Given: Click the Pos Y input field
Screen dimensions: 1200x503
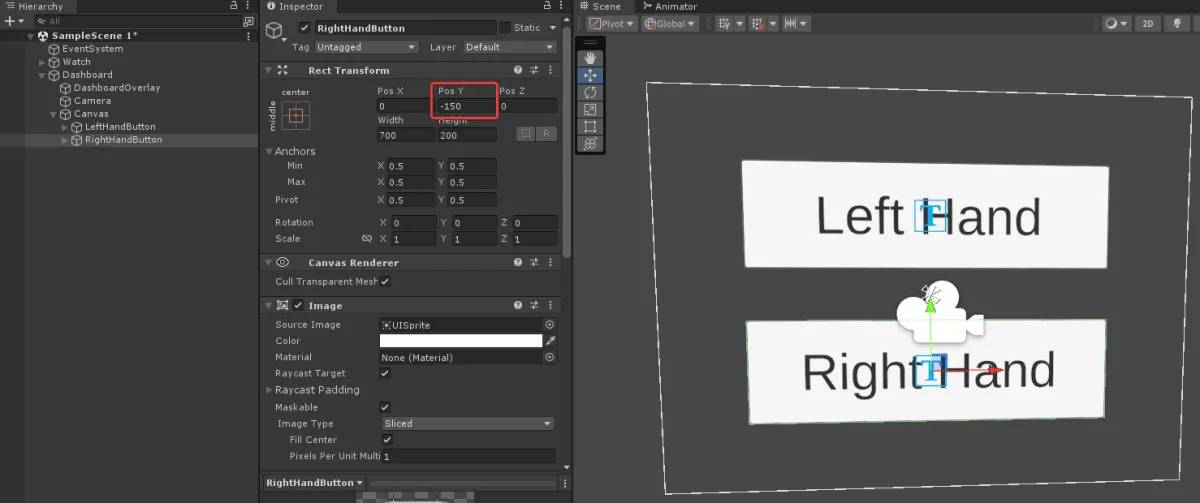Looking at the screenshot, I should [466, 106].
